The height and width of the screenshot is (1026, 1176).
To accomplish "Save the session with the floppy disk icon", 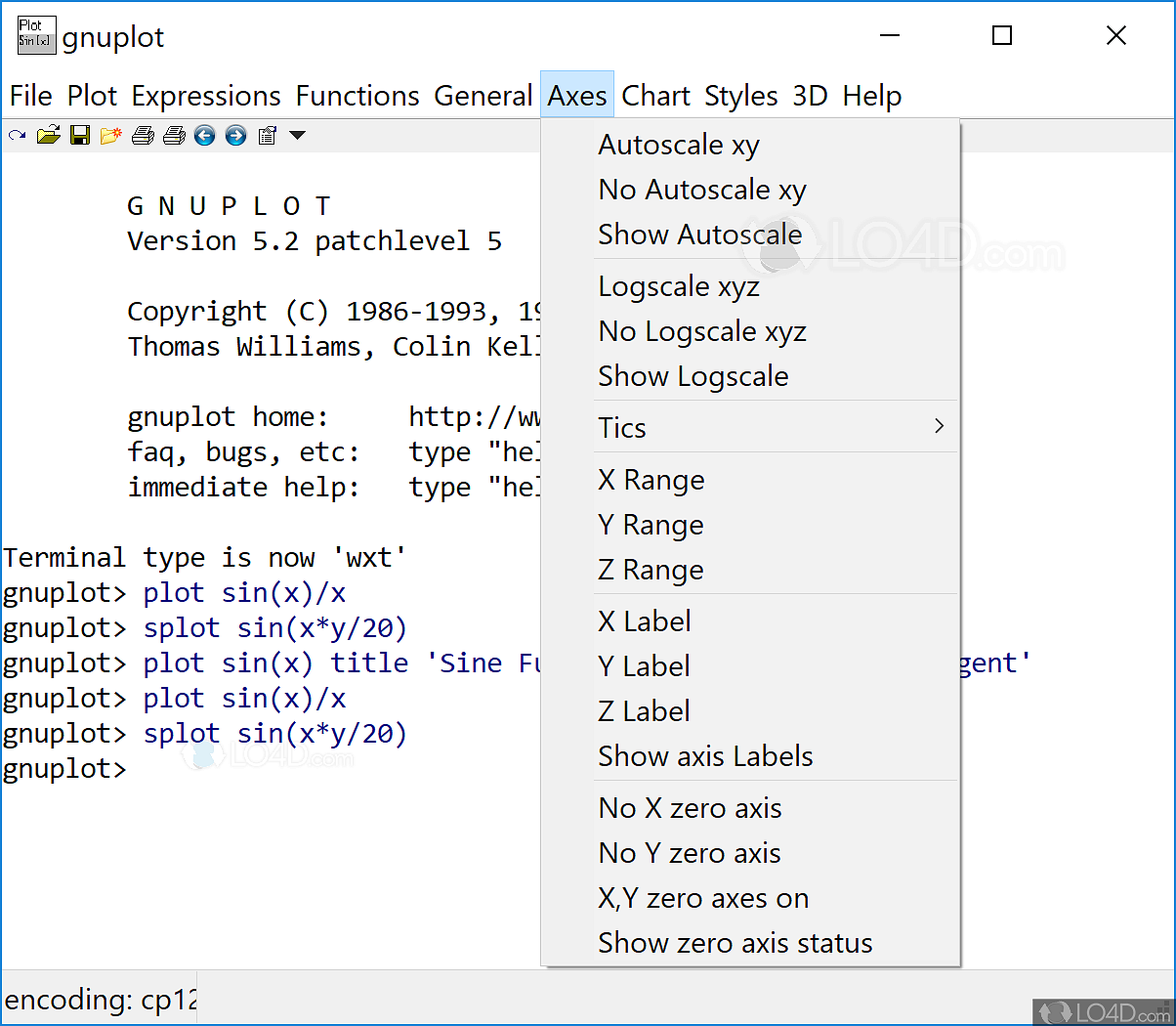I will point(80,135).
